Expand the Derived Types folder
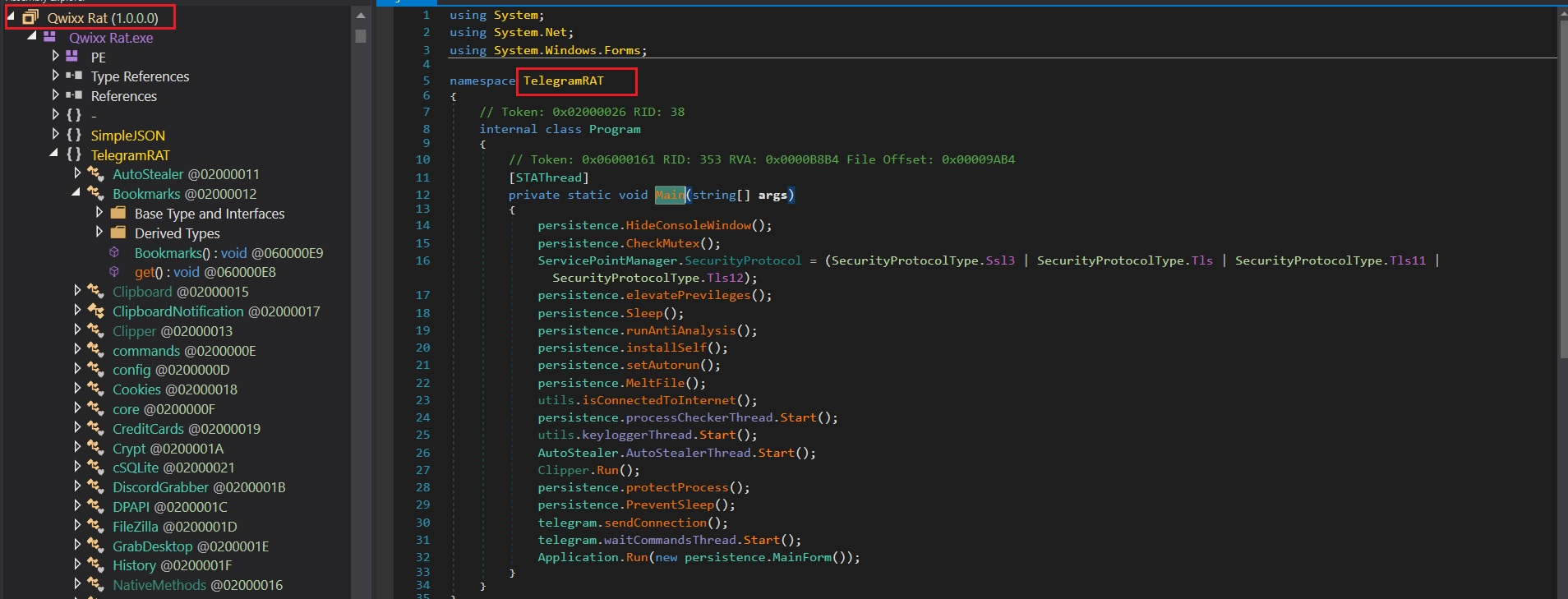1568x599 pixels. [x=99, y=232]
